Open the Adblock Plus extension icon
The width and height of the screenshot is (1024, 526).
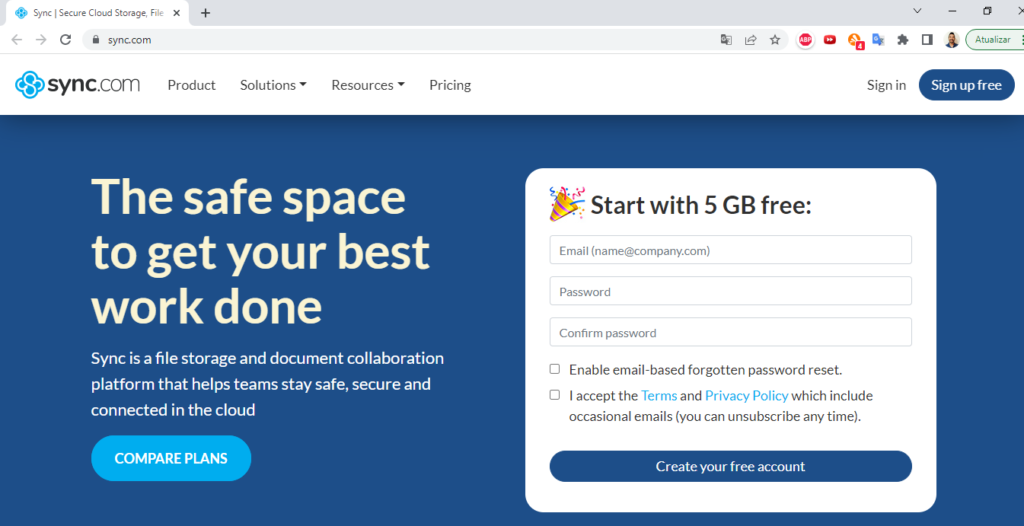805,40
